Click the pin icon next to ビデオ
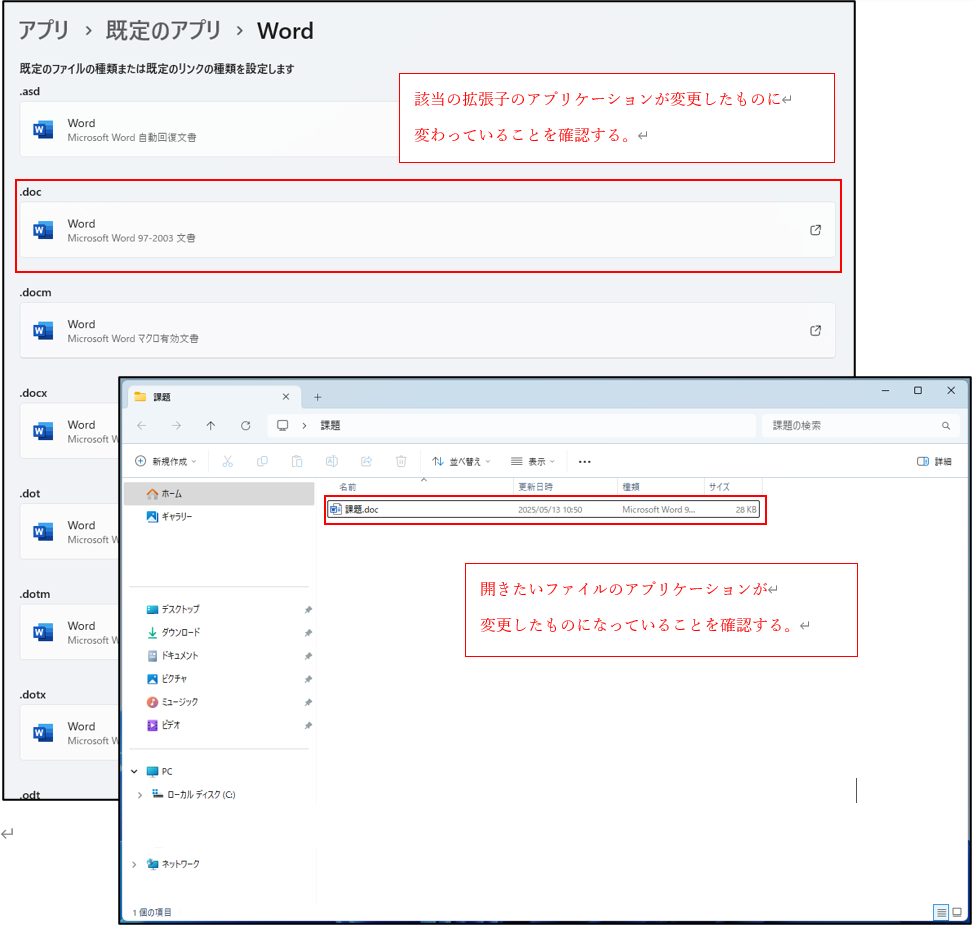Viewport: 974px width, 928px height. coord(308,726)
